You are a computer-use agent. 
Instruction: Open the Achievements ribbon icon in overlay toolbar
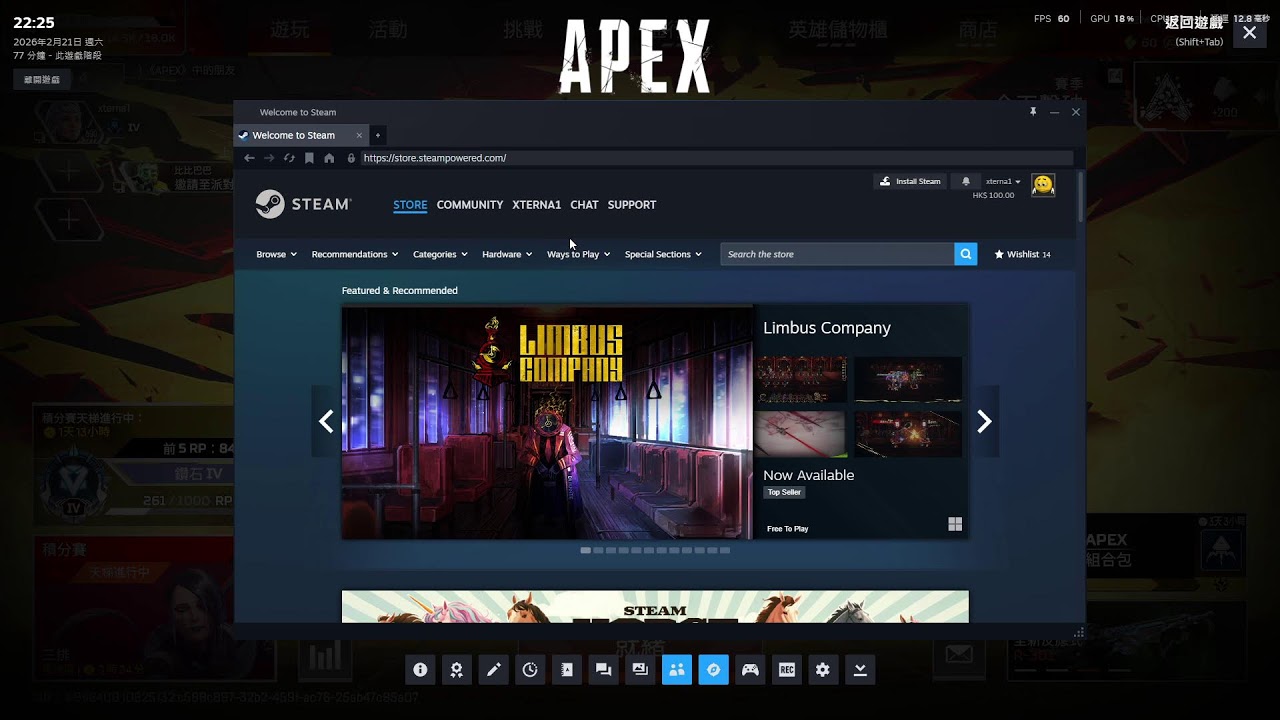tap(457, 670)
